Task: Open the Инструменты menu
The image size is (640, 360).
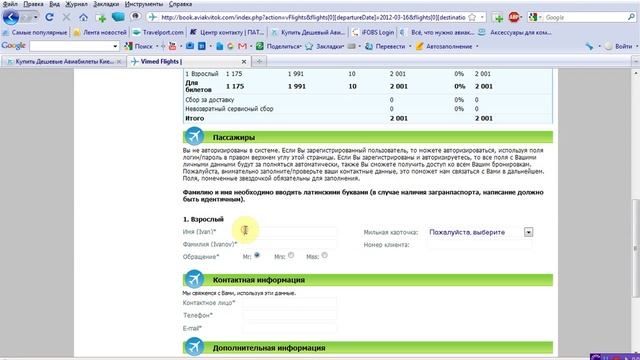Action: click(144, 4)
